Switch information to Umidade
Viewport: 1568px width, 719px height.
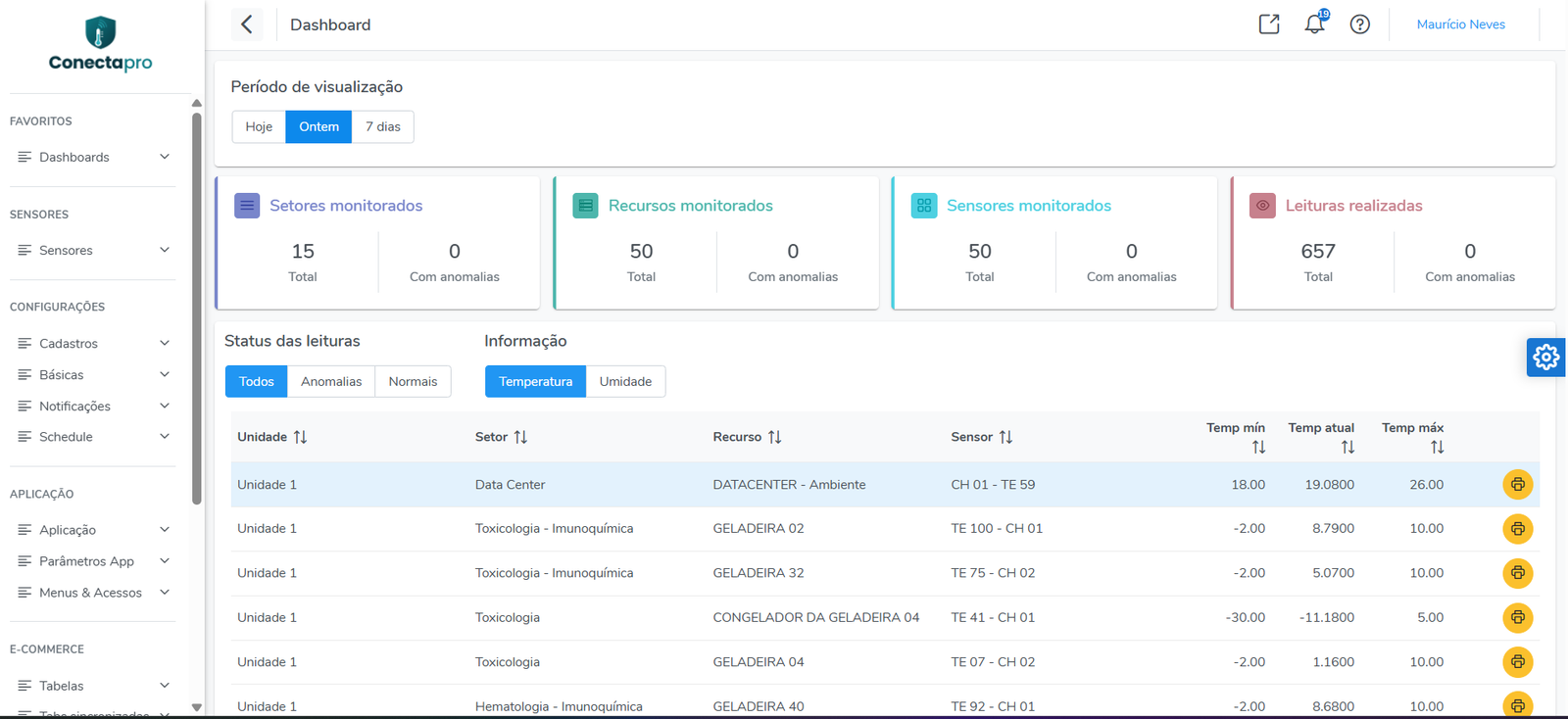point(625,381)
